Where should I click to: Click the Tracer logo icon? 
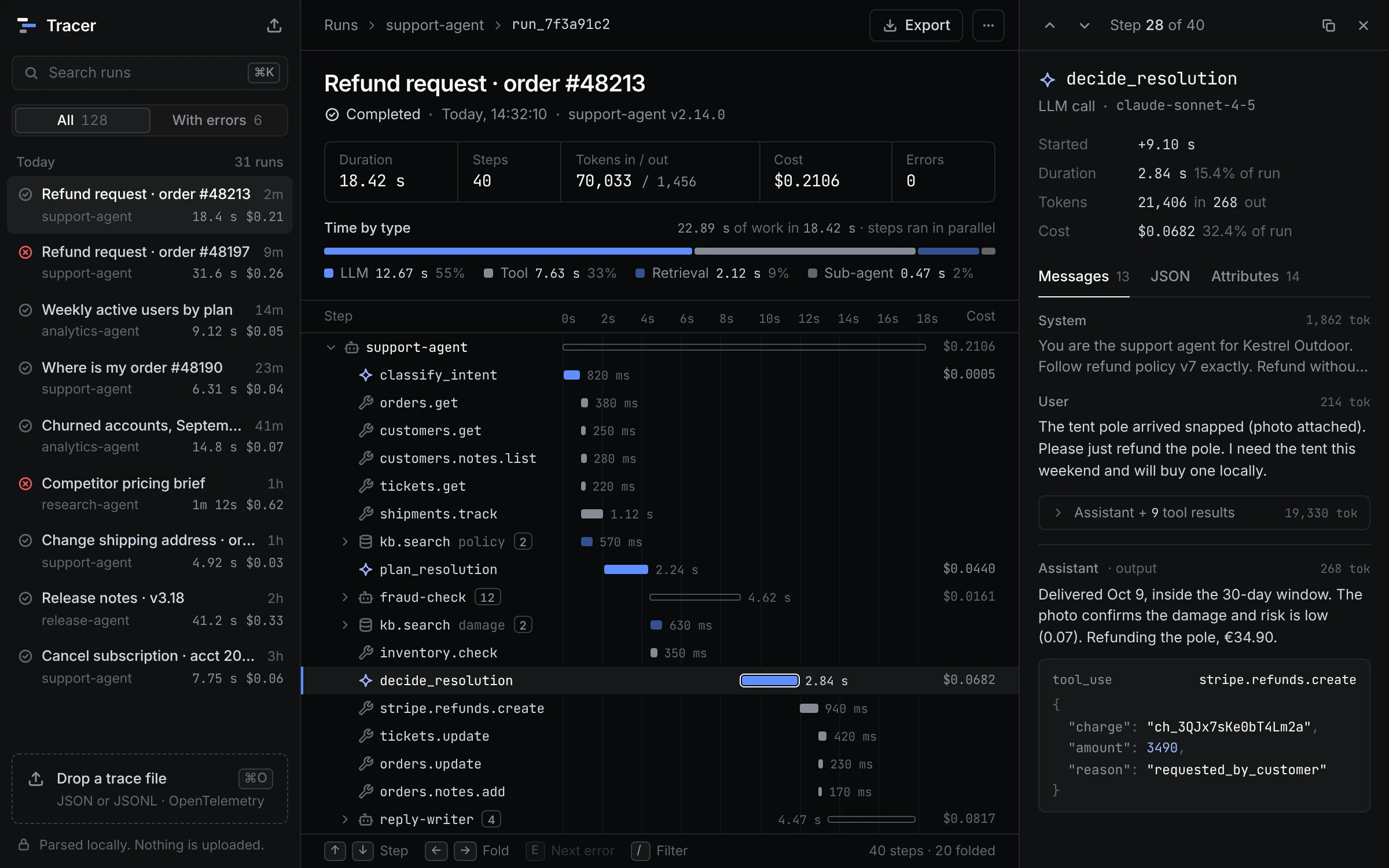pyautogui.click(x=26, y=25)
